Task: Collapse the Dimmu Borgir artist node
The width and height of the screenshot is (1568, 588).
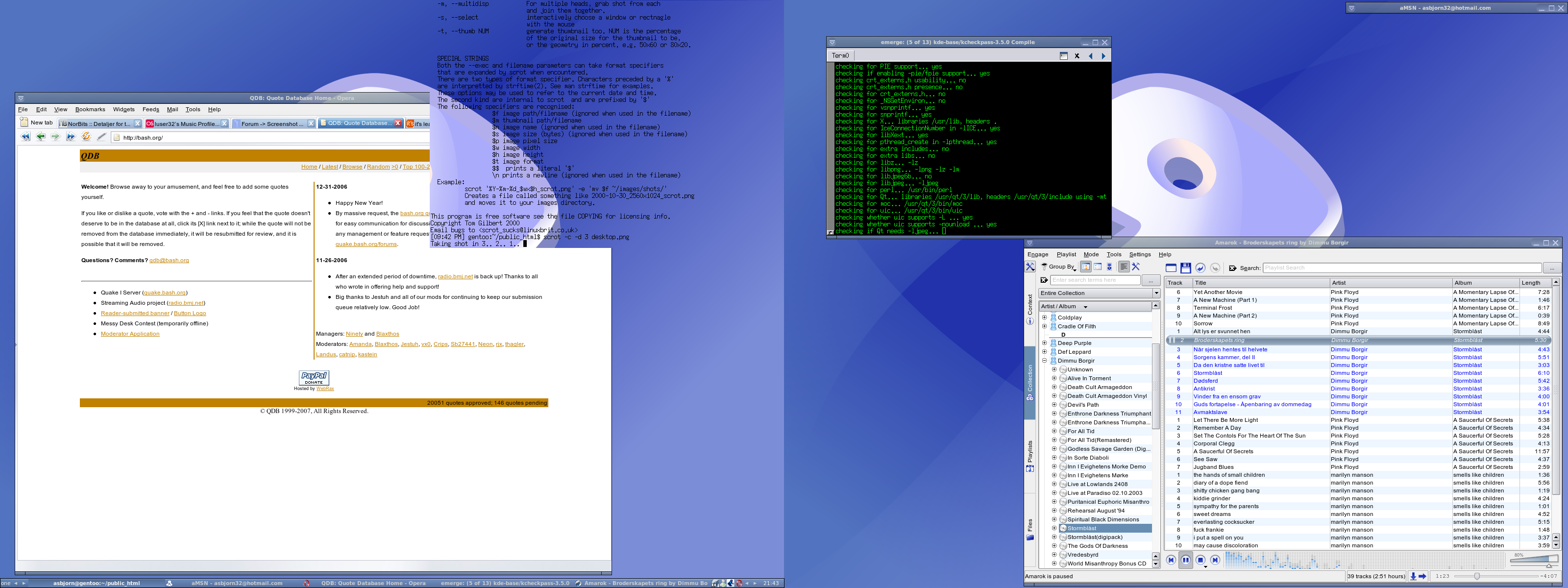Action: [1045, 360]
